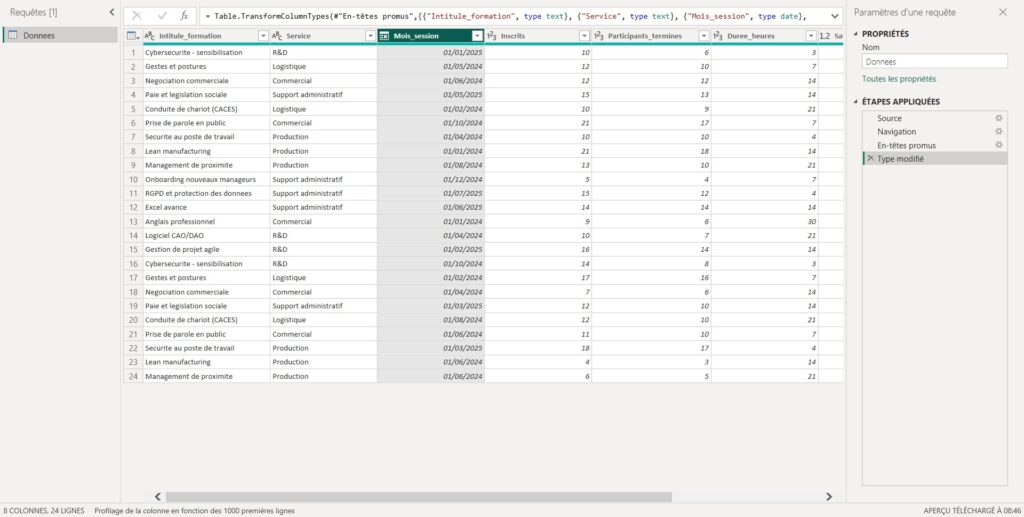
Task: Select cell 'Cybersecurite - sensibilisation' in row 1
Action: coord(206,52)
